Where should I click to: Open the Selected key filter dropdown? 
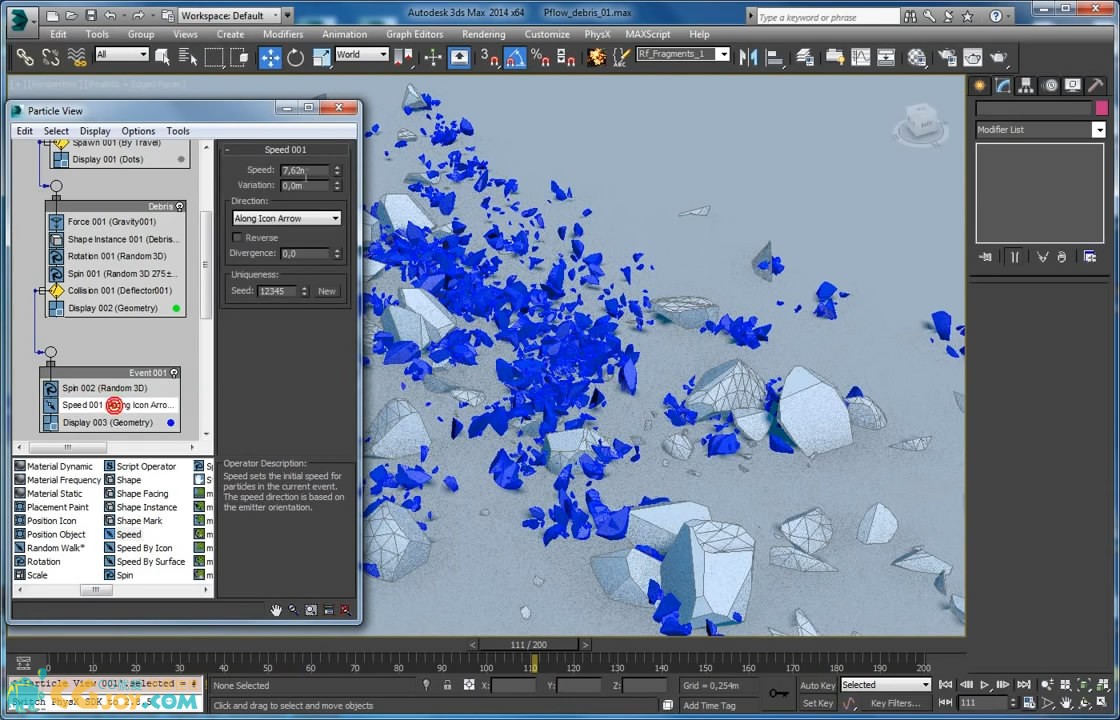pos(886,684)
